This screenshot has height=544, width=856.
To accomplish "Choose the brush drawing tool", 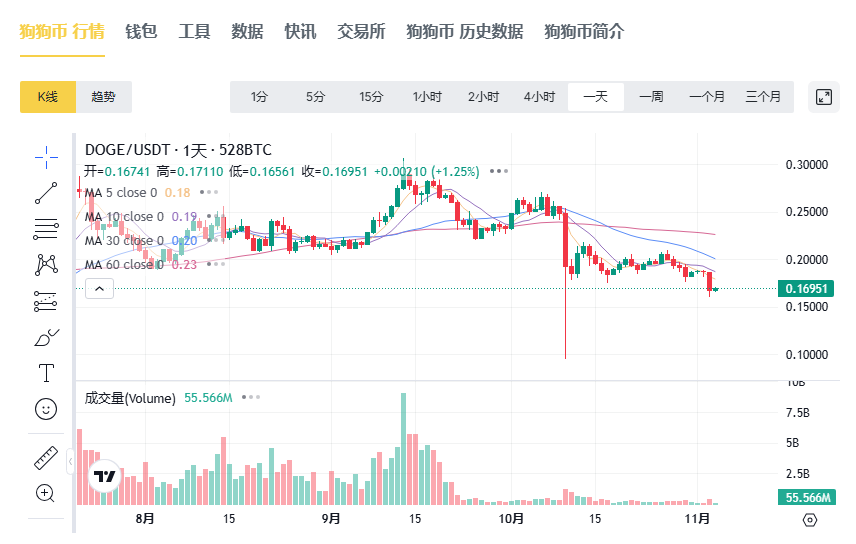I will (x=46, y=337).
